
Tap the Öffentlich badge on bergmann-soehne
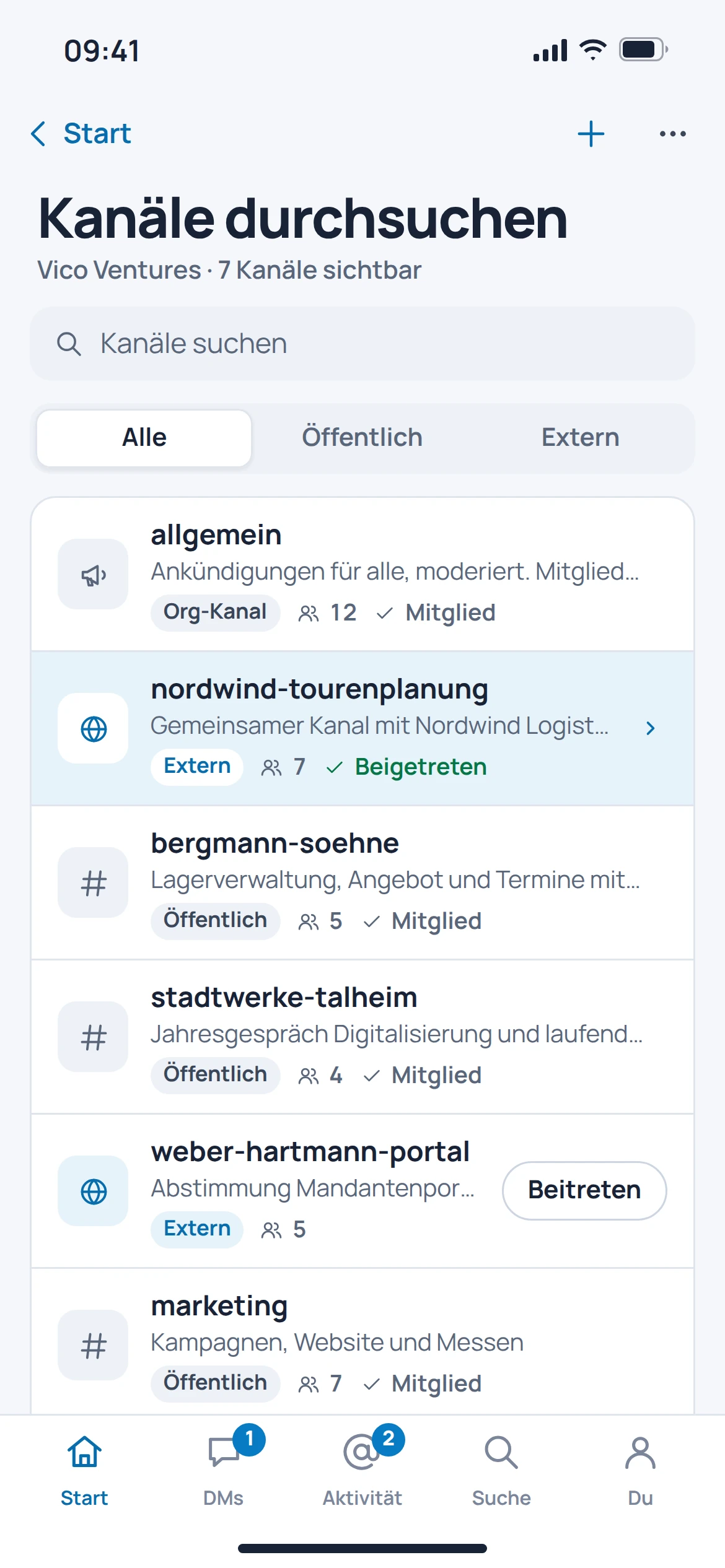(215, 921)
